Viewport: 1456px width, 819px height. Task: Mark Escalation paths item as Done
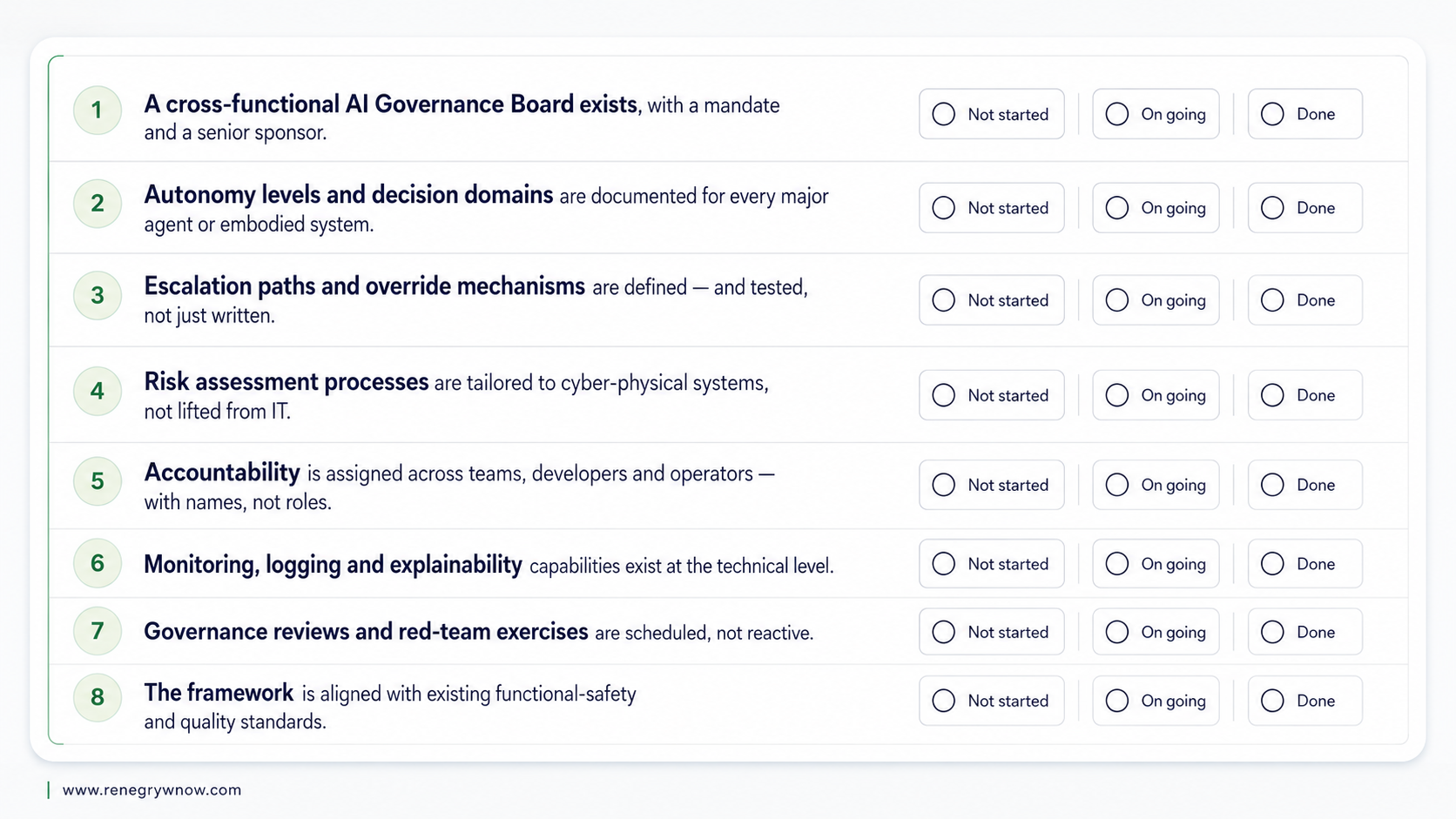(x=1304, y=300)
